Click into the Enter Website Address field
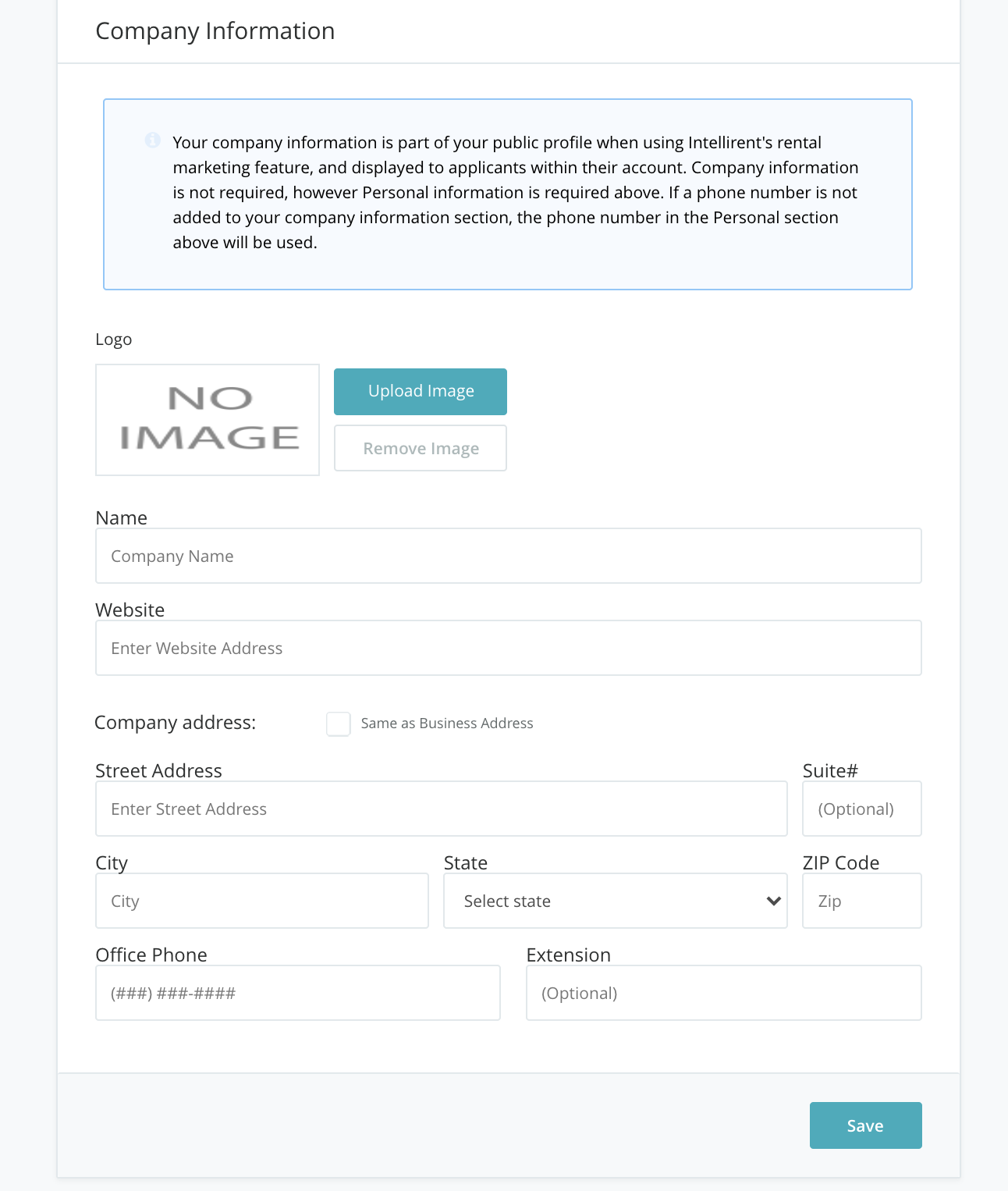Viewport: 1008px width, 1191px height. pos(508,648)
